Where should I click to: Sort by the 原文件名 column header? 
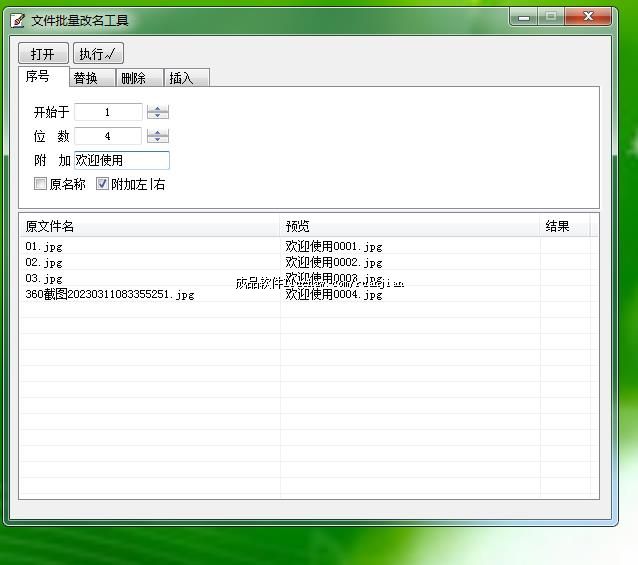pyautogui.click(x=150, y=226)
